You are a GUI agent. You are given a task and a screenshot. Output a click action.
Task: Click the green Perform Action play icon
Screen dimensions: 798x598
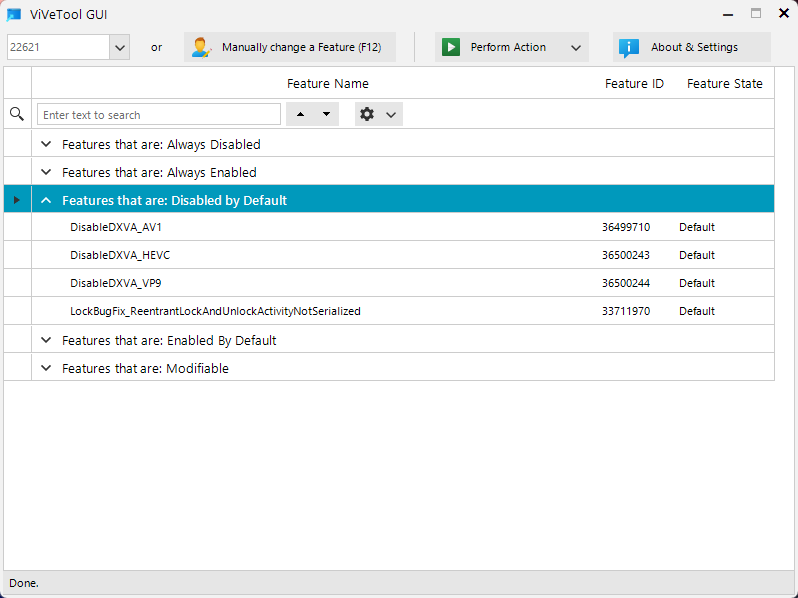[x=451, y=47]
